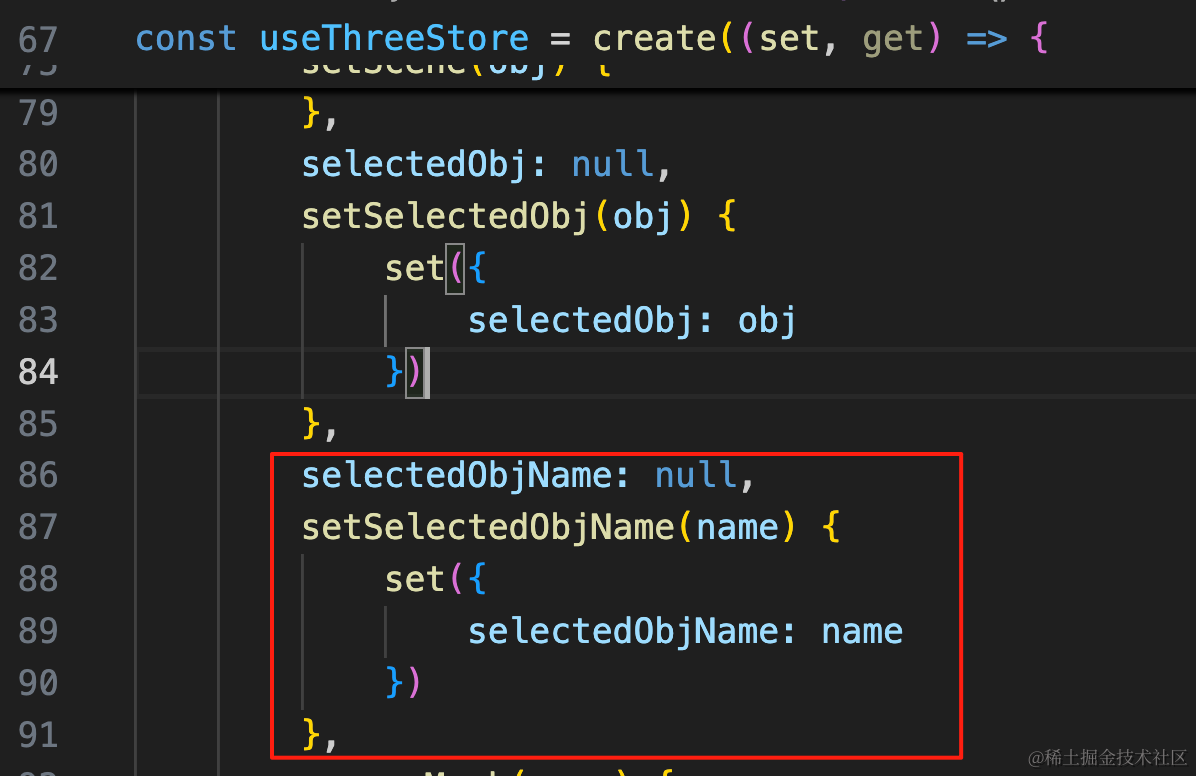
Task: Click selectedObjName property on line 86
Action: [x=456, y=476]
